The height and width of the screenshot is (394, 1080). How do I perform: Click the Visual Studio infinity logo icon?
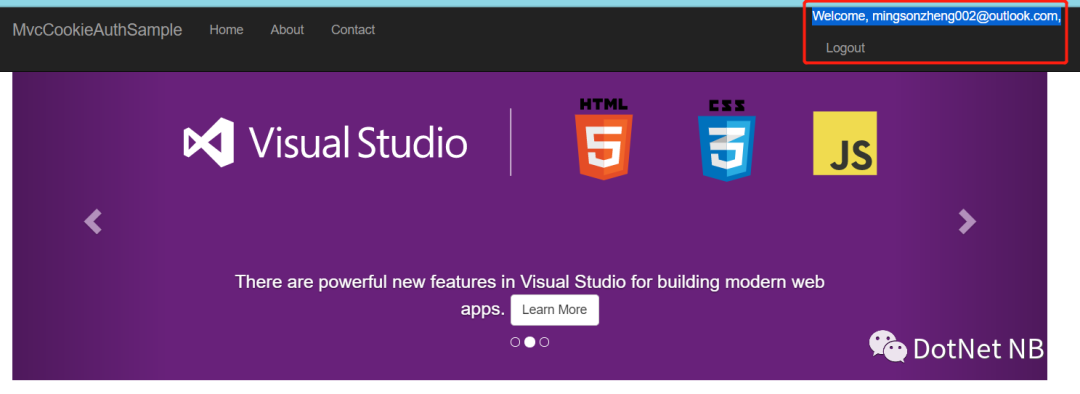point(209,142)
